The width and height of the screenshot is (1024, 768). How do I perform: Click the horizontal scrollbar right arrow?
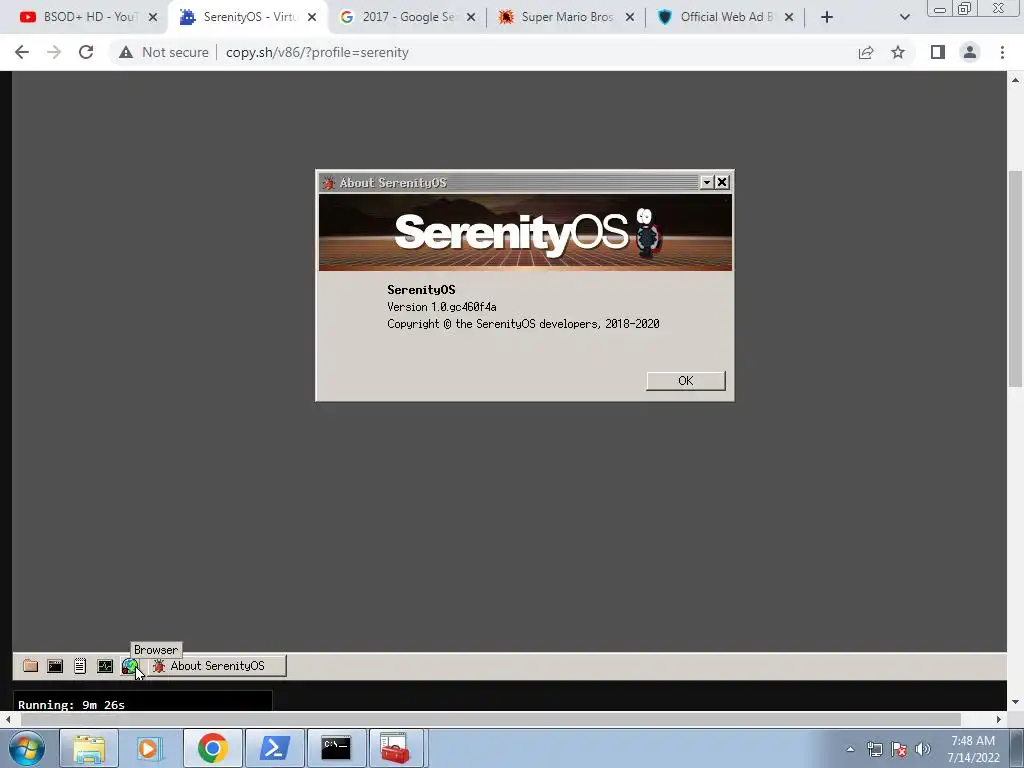tap(999, 719)
